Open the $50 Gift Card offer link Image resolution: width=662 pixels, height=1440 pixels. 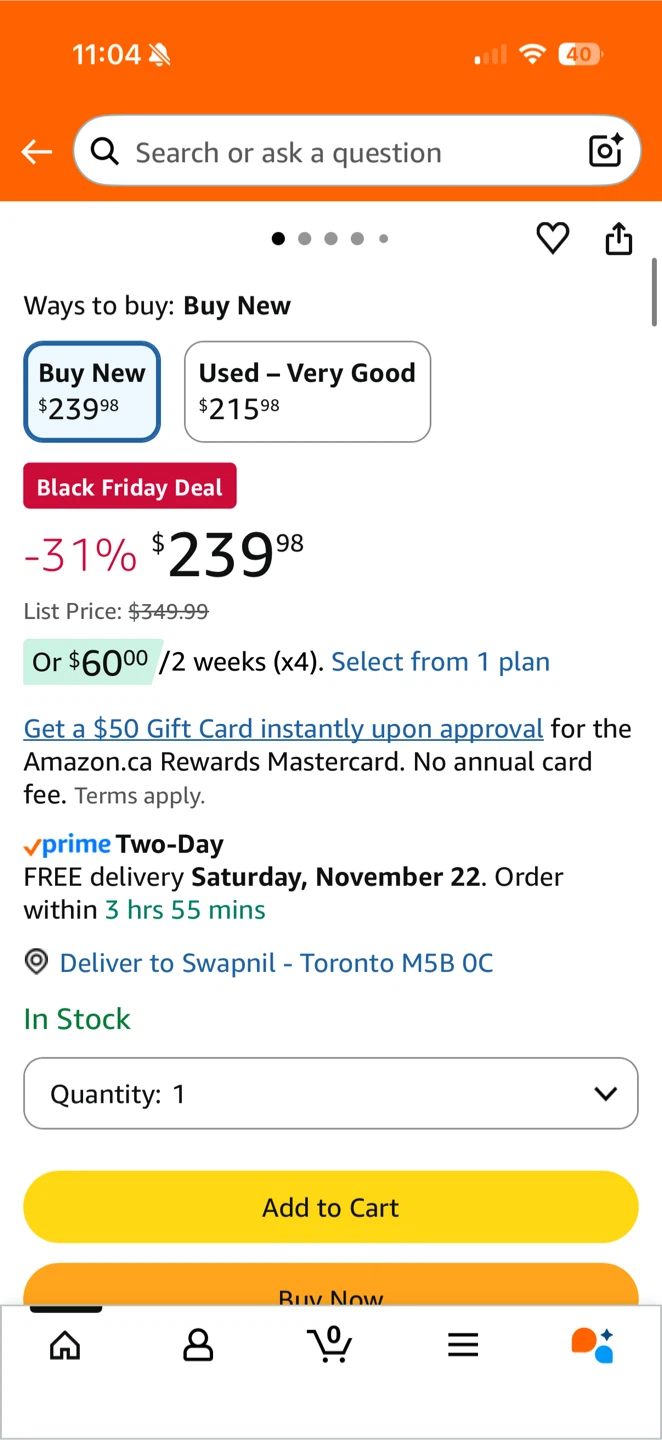(x=283, y=728)
